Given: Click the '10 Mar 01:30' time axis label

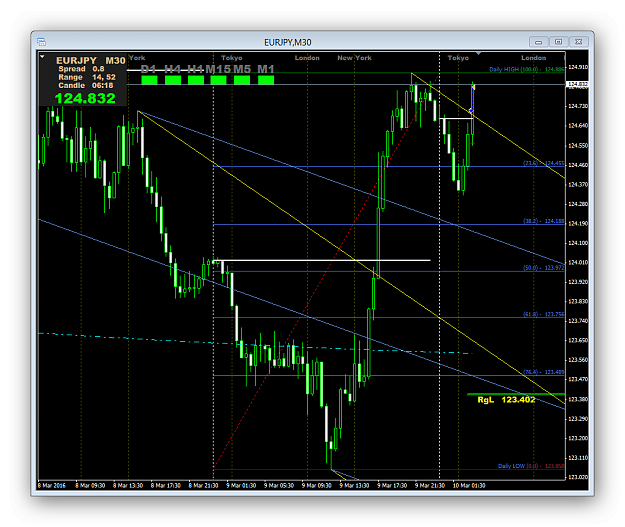Looking at the screenshot, I should point(469,486).
